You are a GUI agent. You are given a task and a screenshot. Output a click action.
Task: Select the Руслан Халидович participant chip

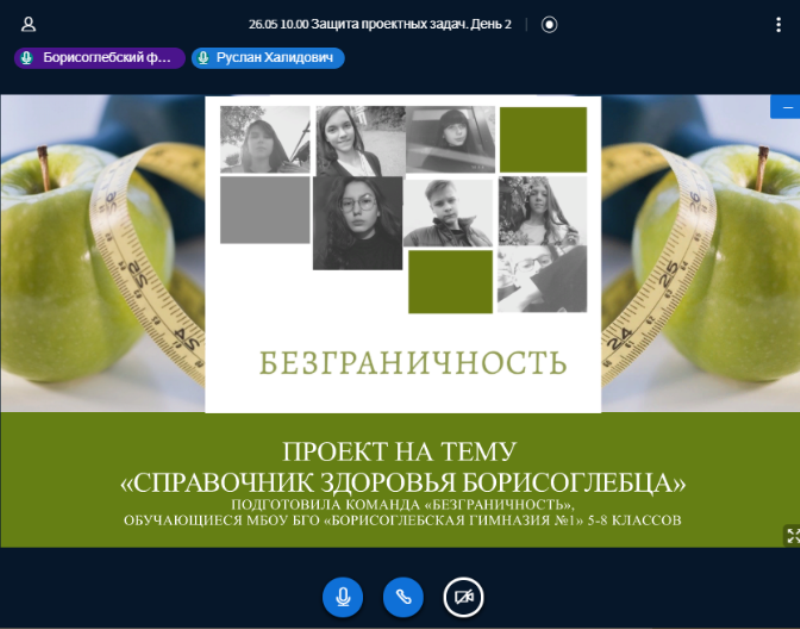[268, 58]
